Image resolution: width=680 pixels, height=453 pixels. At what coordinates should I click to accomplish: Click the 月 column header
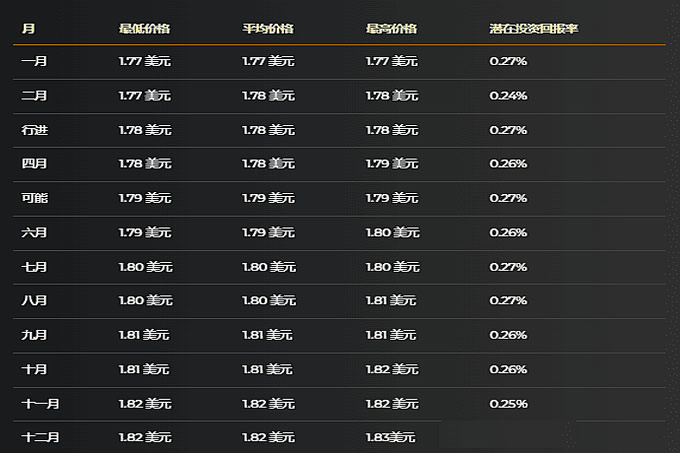click(x=28, y=29)
